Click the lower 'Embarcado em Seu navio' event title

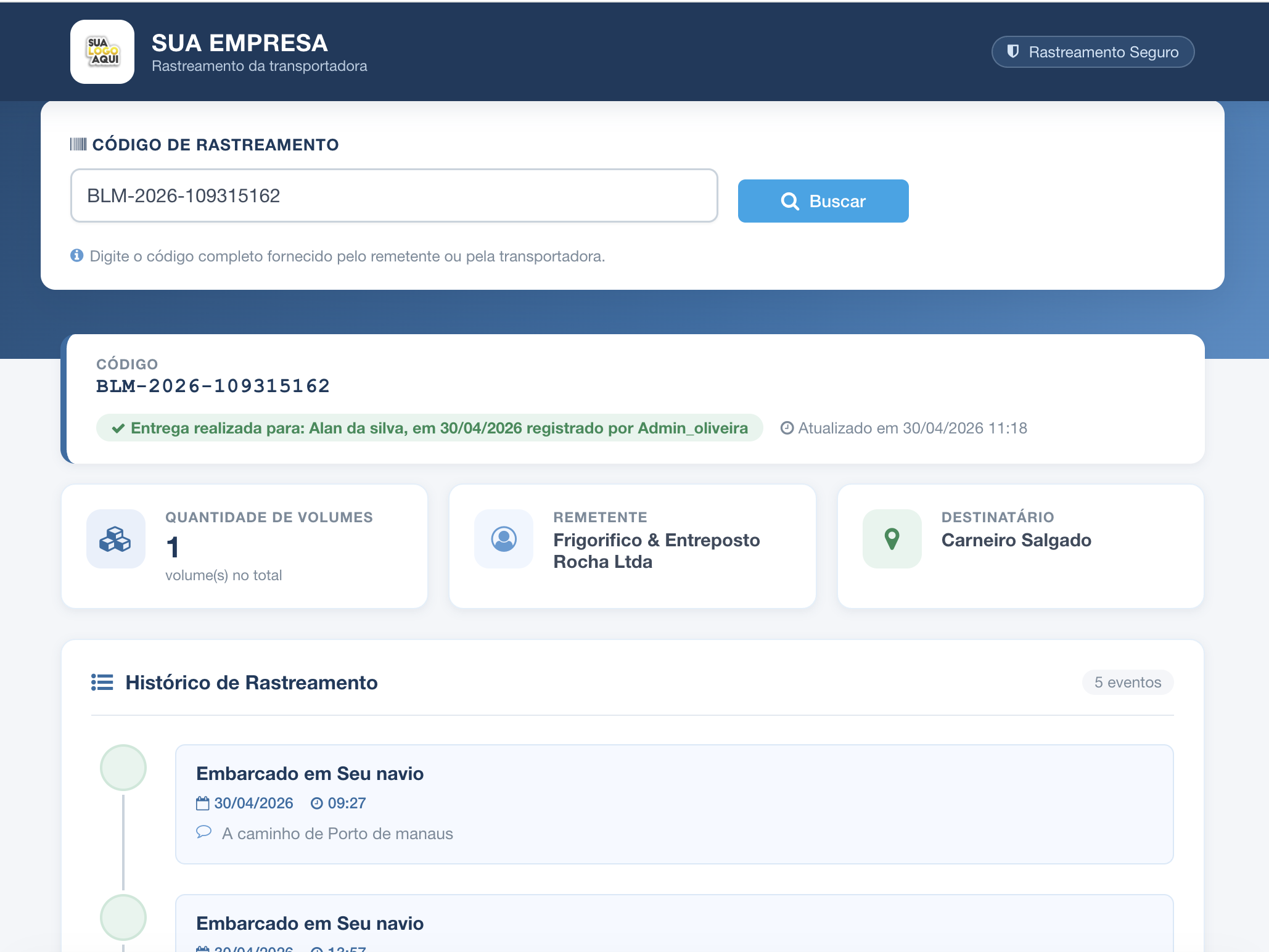pyautogui.click(x=310, y=924)
